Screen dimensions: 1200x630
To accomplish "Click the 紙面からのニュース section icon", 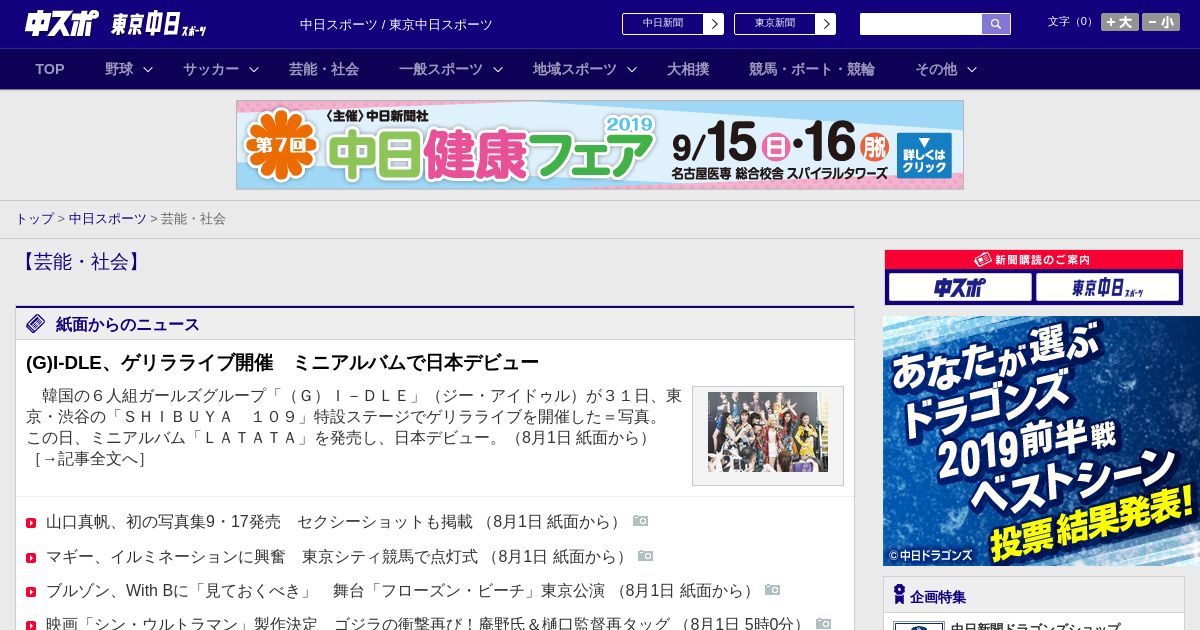I will [36, 324].
